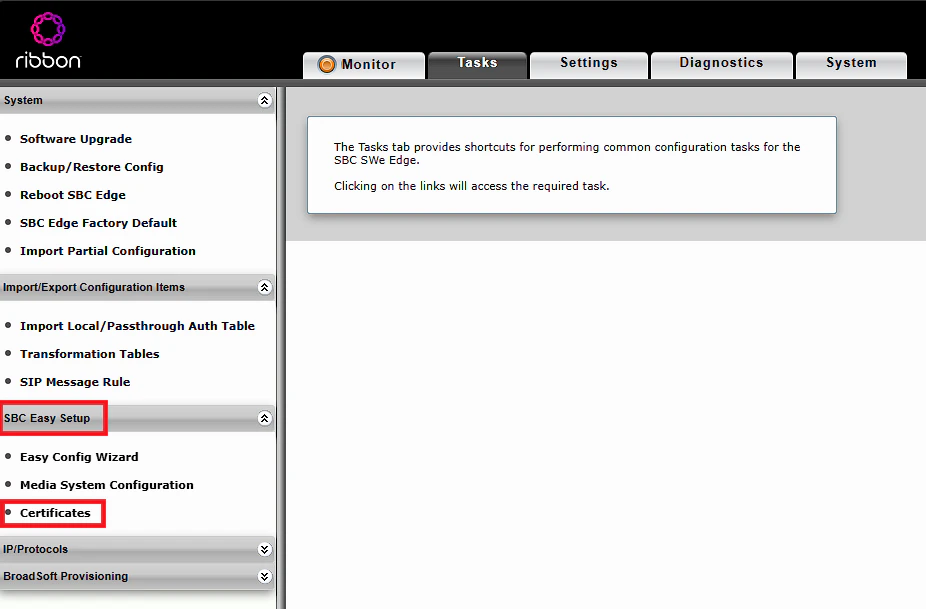Open Software Upgrade task
This screenshot has width=926, height=609.
point(76,139)
